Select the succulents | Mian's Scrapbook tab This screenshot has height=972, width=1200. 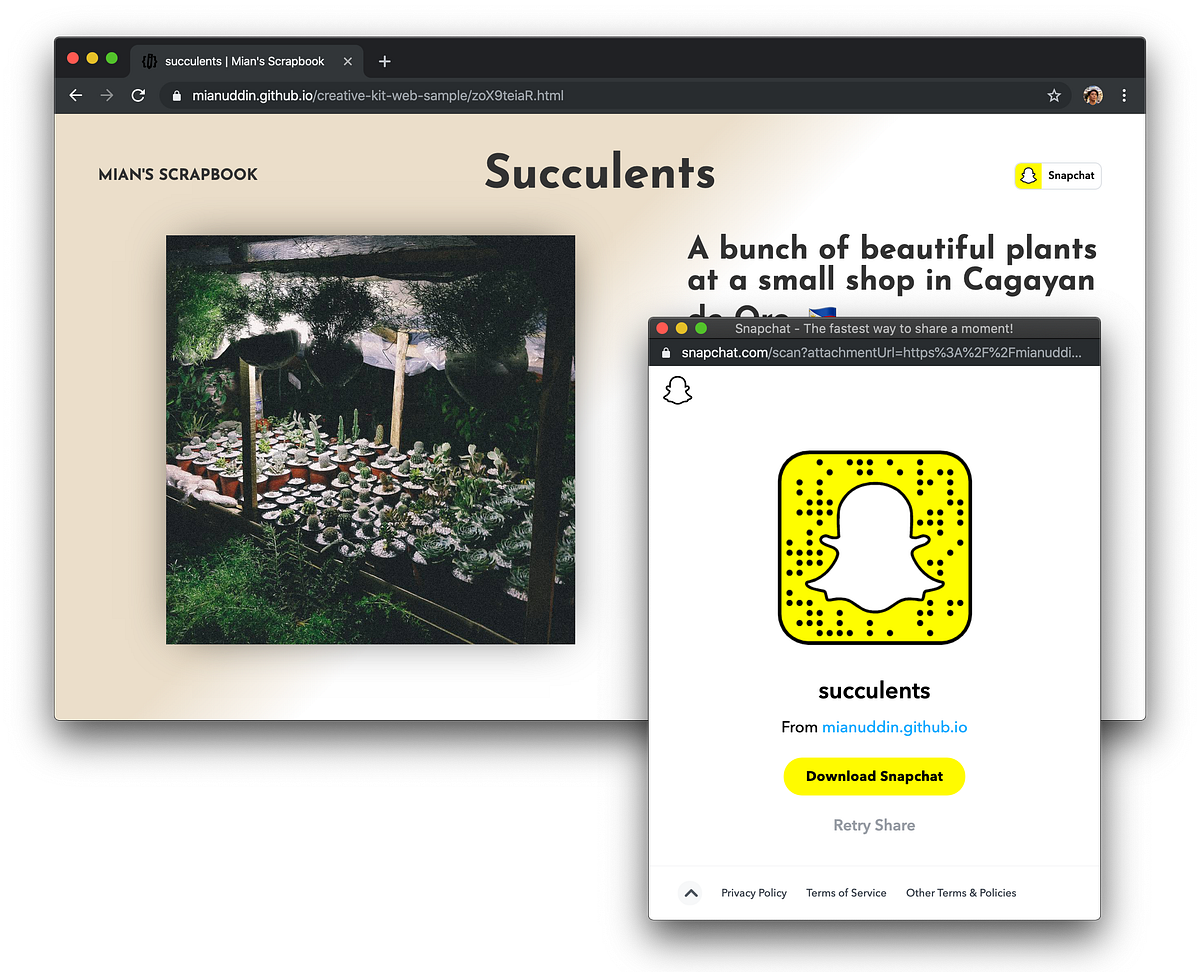(240, 61)
